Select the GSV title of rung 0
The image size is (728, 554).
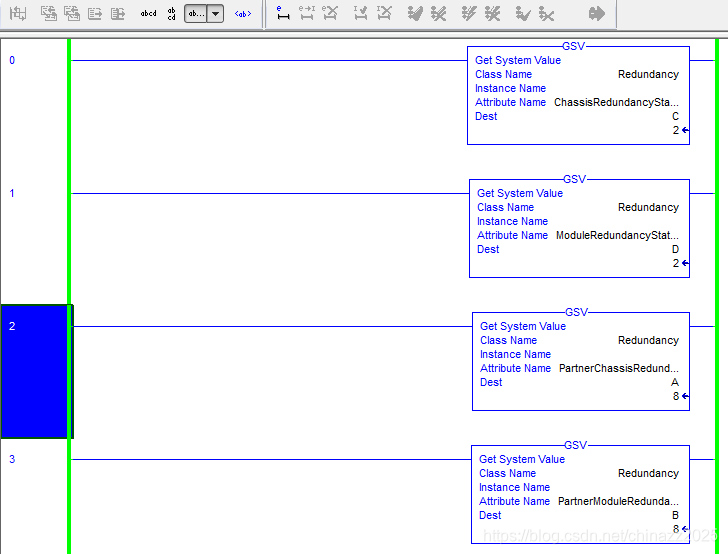[573, 46]
